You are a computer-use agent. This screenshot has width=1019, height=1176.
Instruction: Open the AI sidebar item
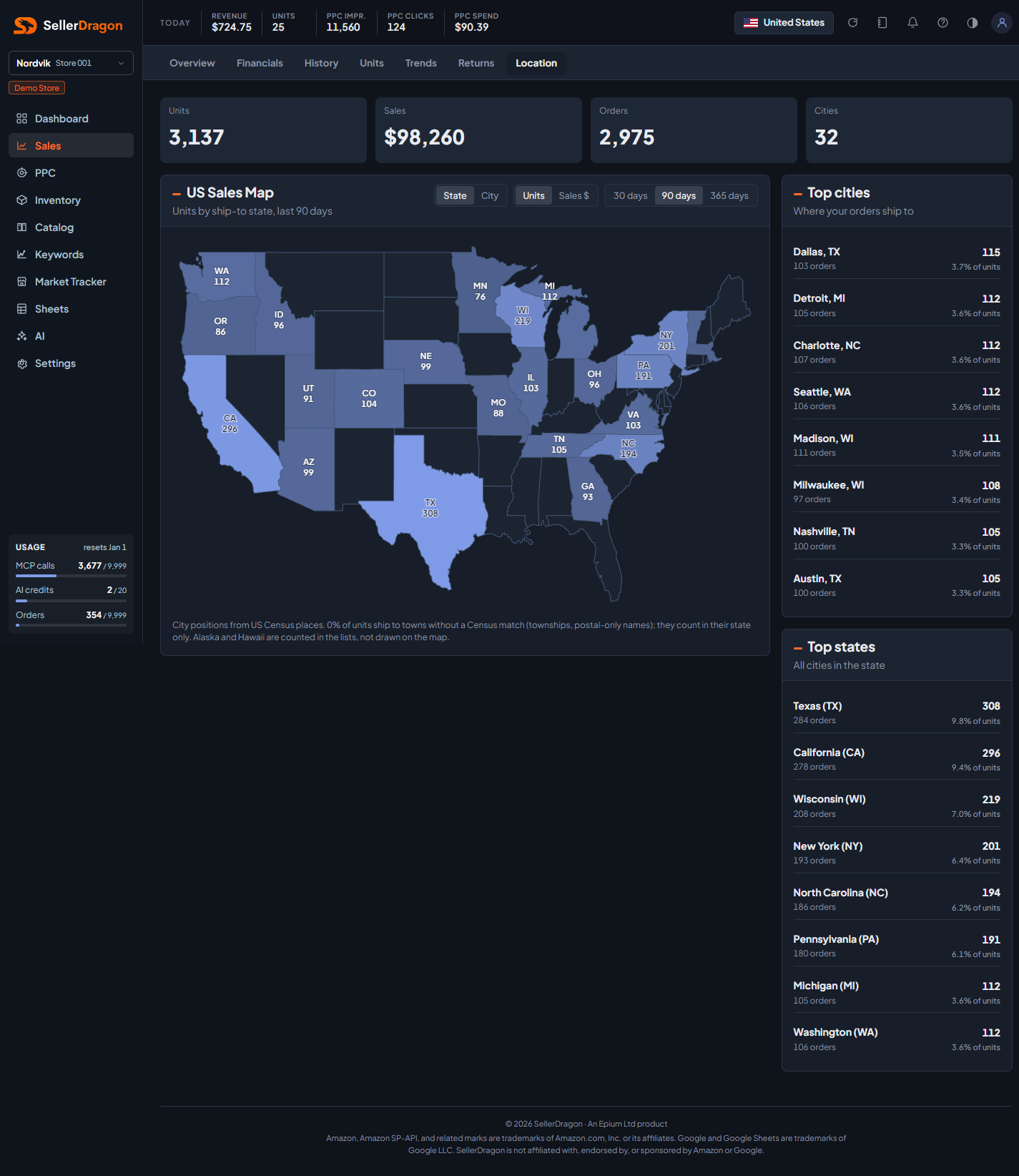click(71, 336)
